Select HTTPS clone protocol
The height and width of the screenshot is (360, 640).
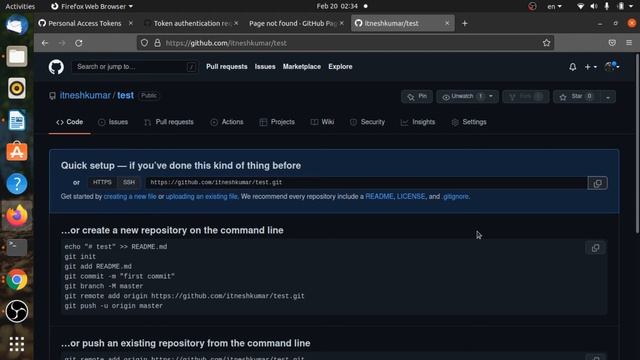pyautogui.click(x=102, y=182)
